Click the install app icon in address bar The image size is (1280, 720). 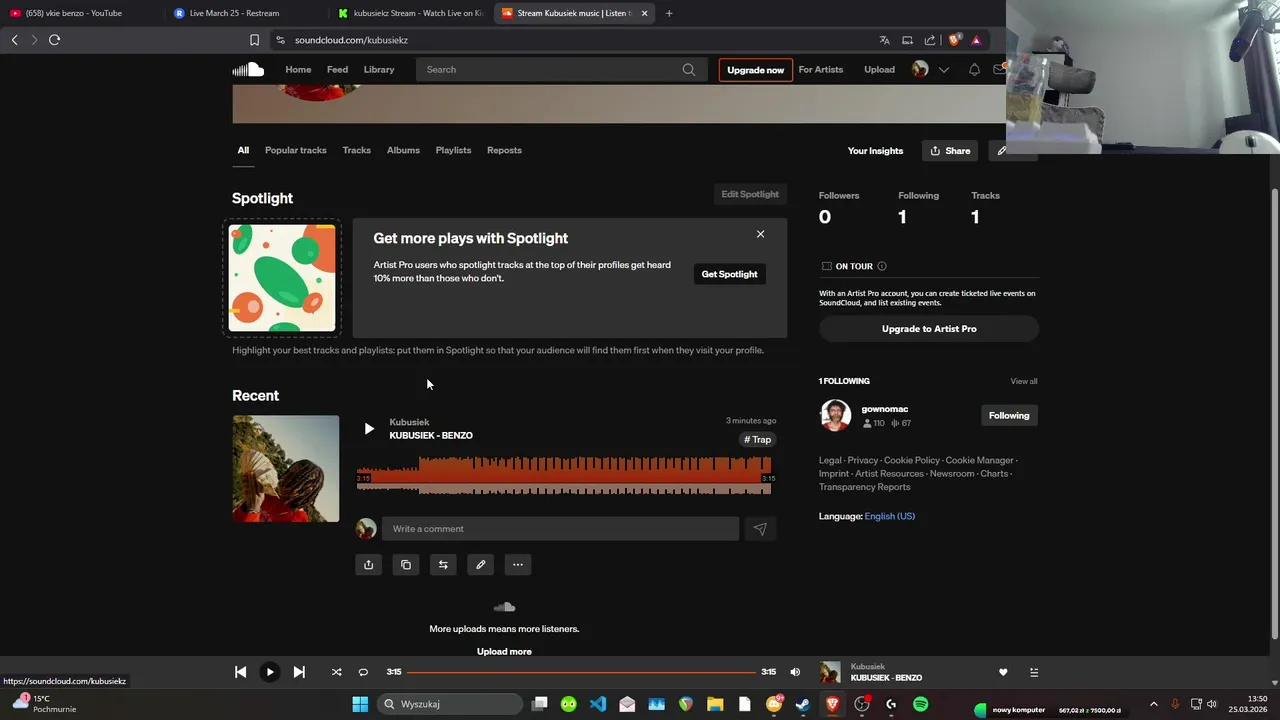coord(907,40)
